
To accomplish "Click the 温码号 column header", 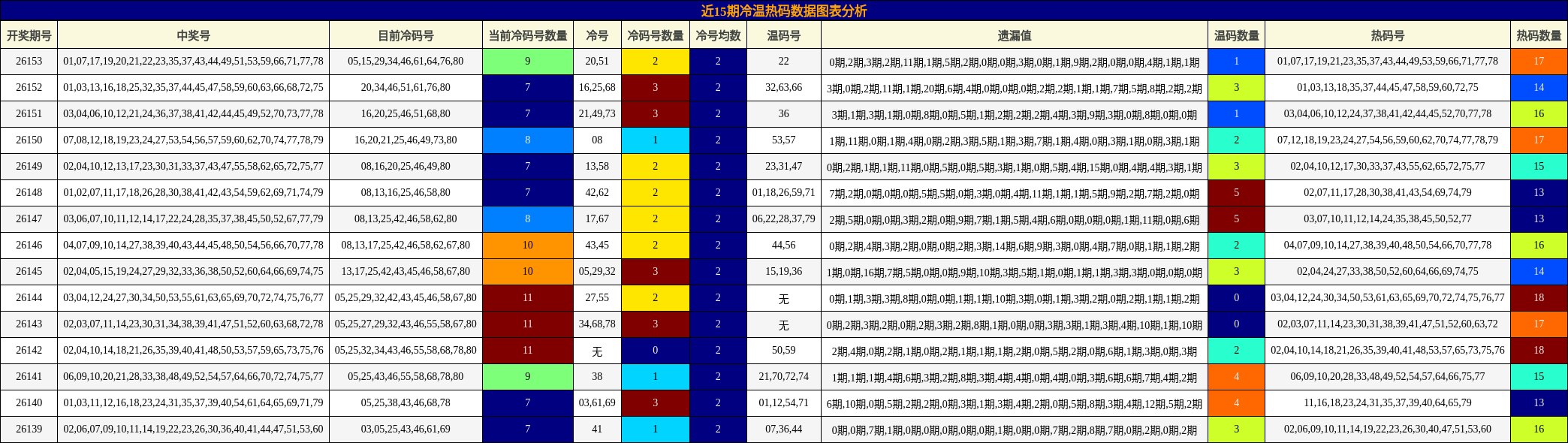I will (x=783, y=35).
